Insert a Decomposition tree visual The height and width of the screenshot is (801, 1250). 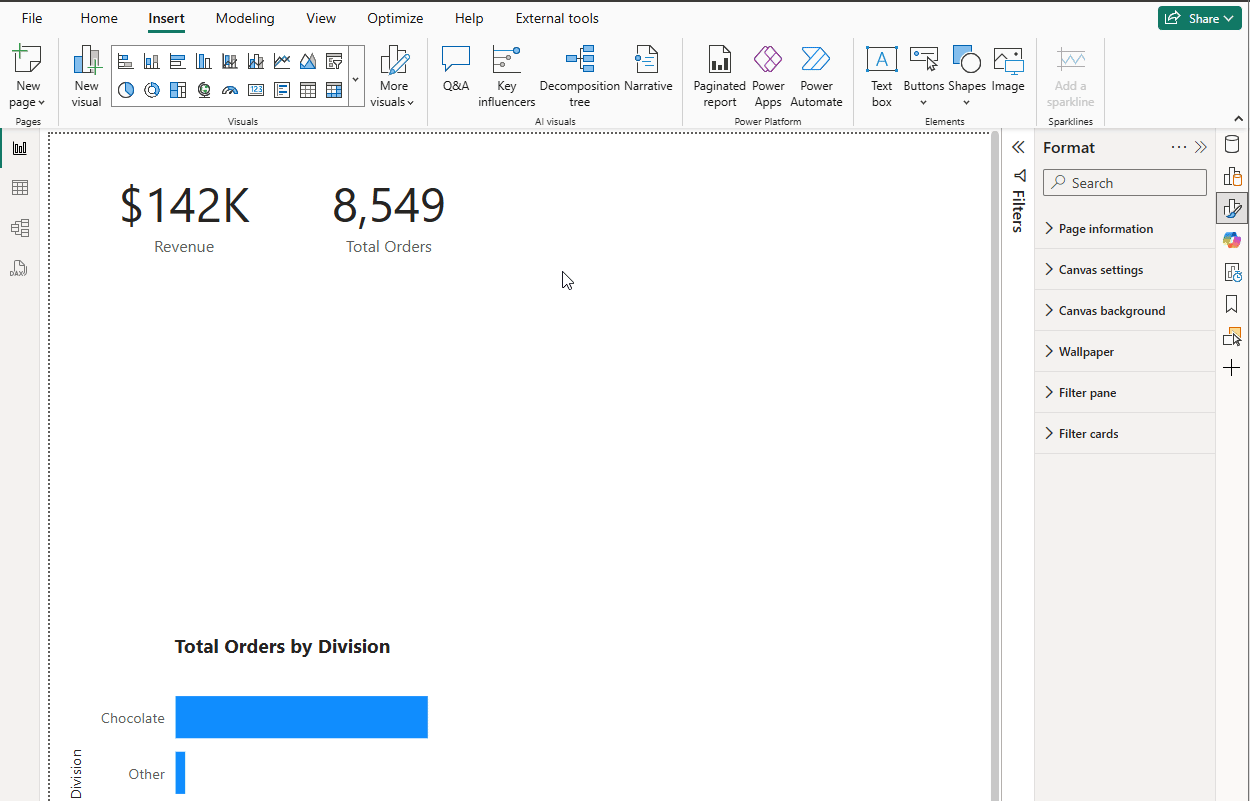[x=580, y=76]
